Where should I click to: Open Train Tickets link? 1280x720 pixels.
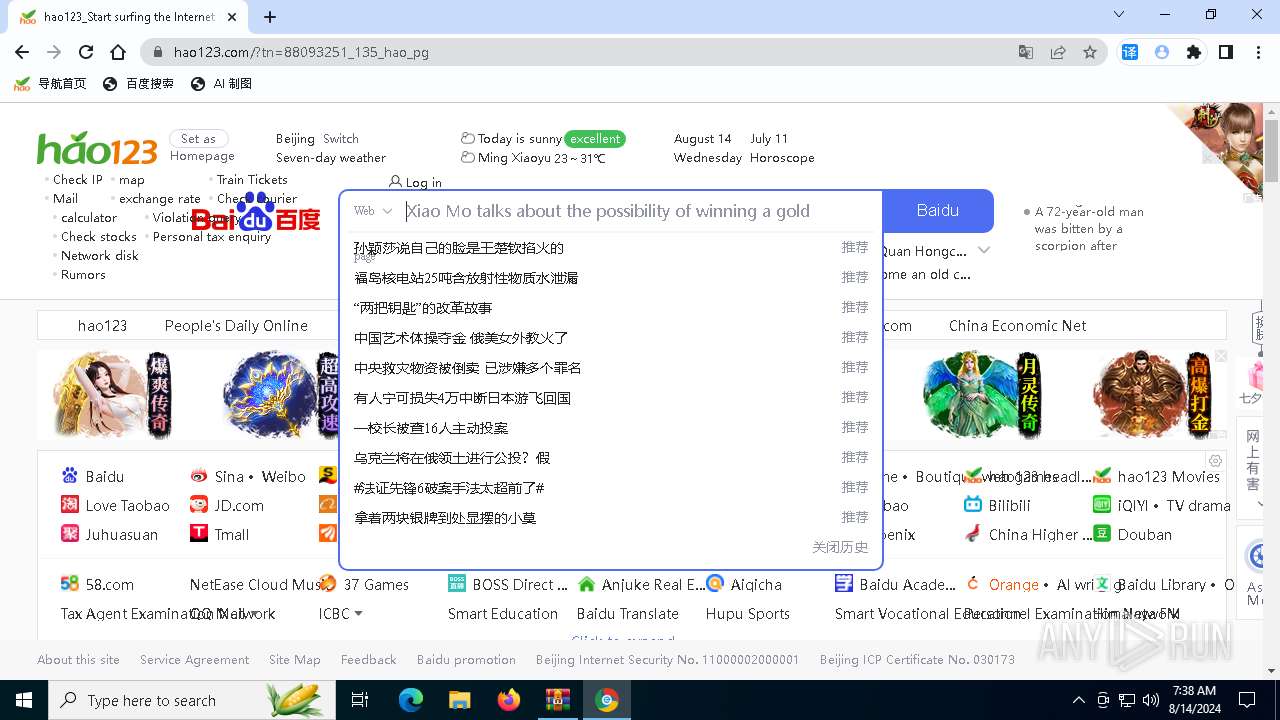point(252,180)
